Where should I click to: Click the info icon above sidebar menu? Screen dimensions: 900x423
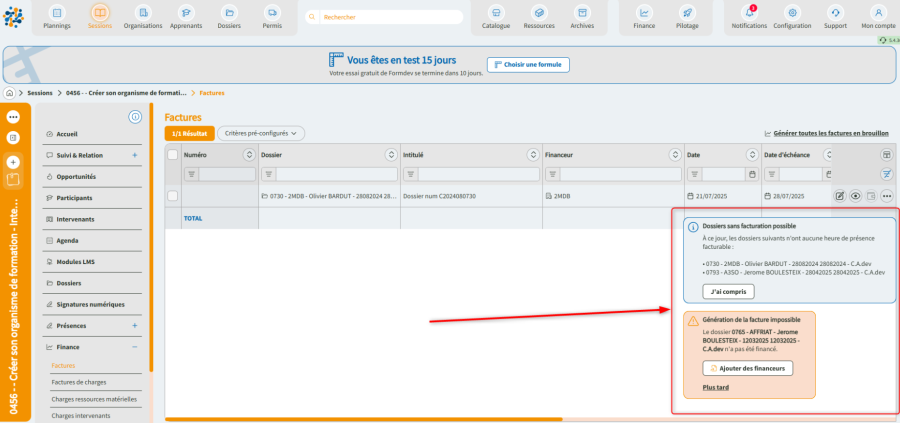[x=136, y=118]
